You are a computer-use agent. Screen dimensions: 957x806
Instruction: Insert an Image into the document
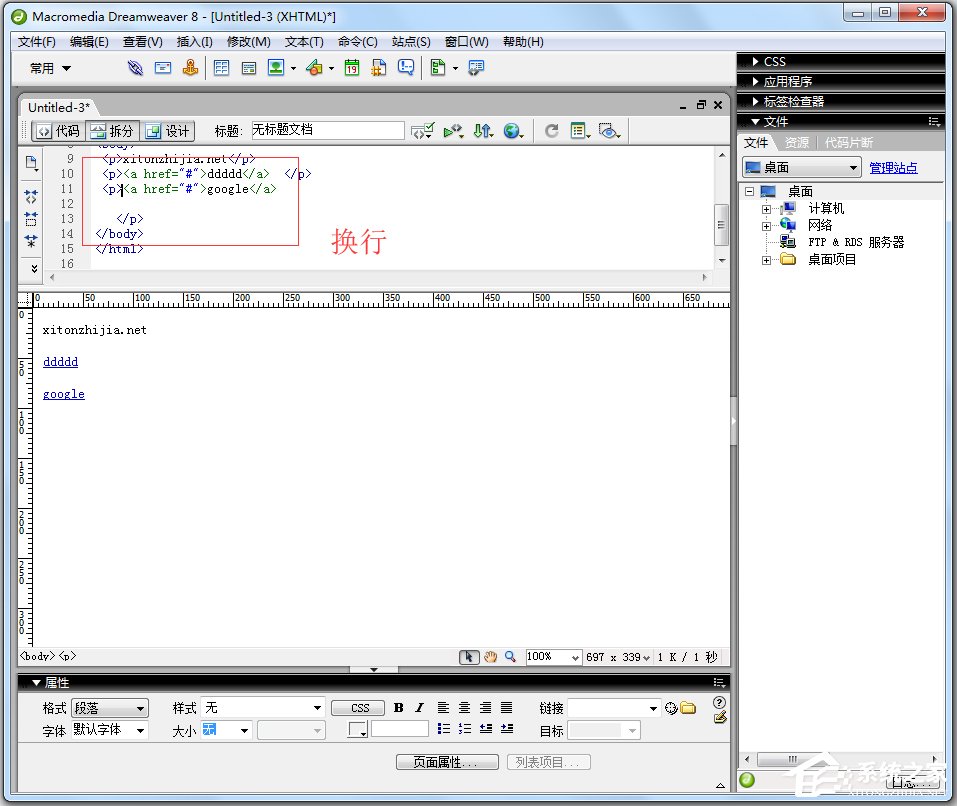(x=277, y=68)
